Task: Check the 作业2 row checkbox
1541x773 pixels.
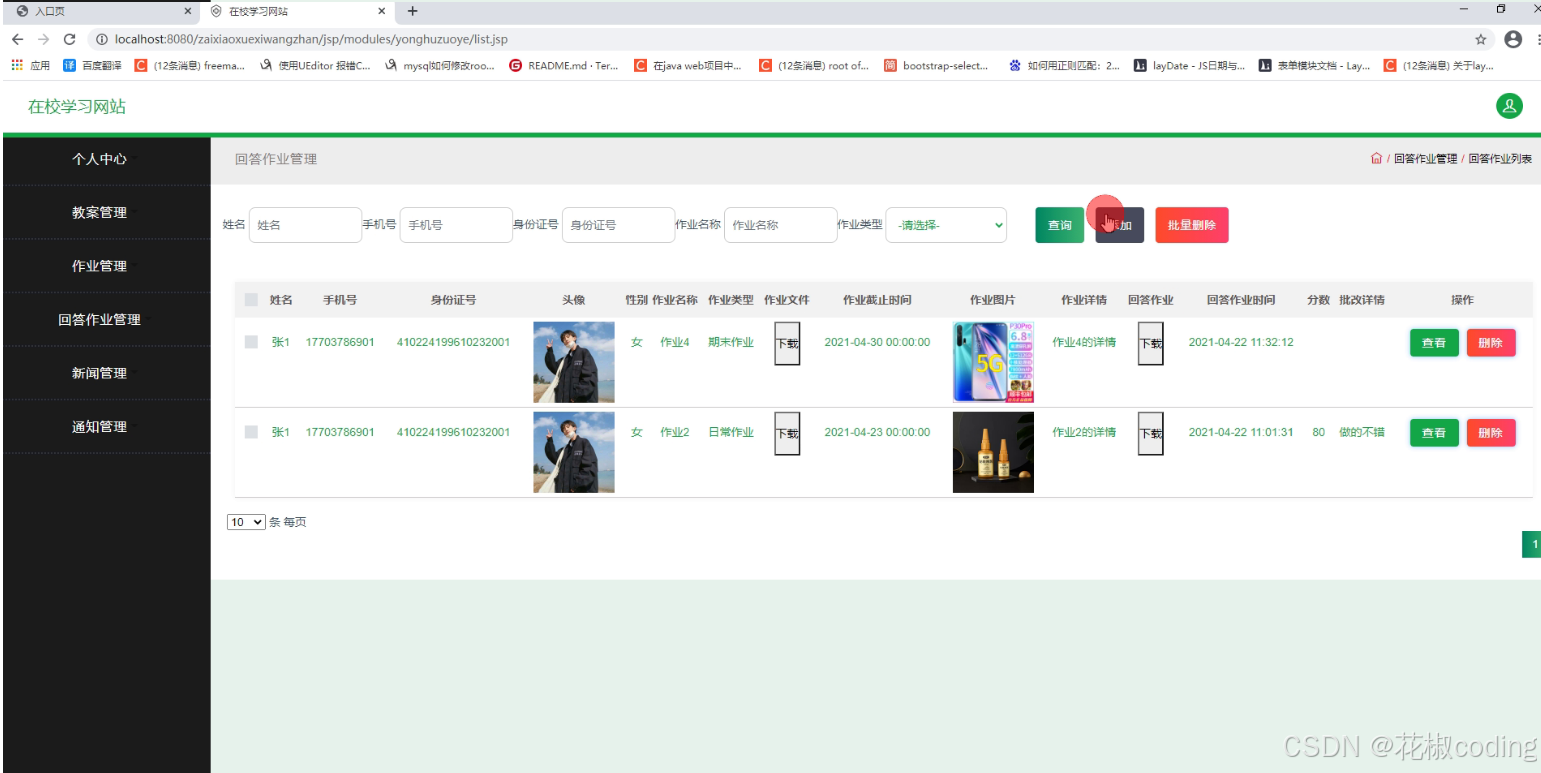Action: click(x=251, y=432)
